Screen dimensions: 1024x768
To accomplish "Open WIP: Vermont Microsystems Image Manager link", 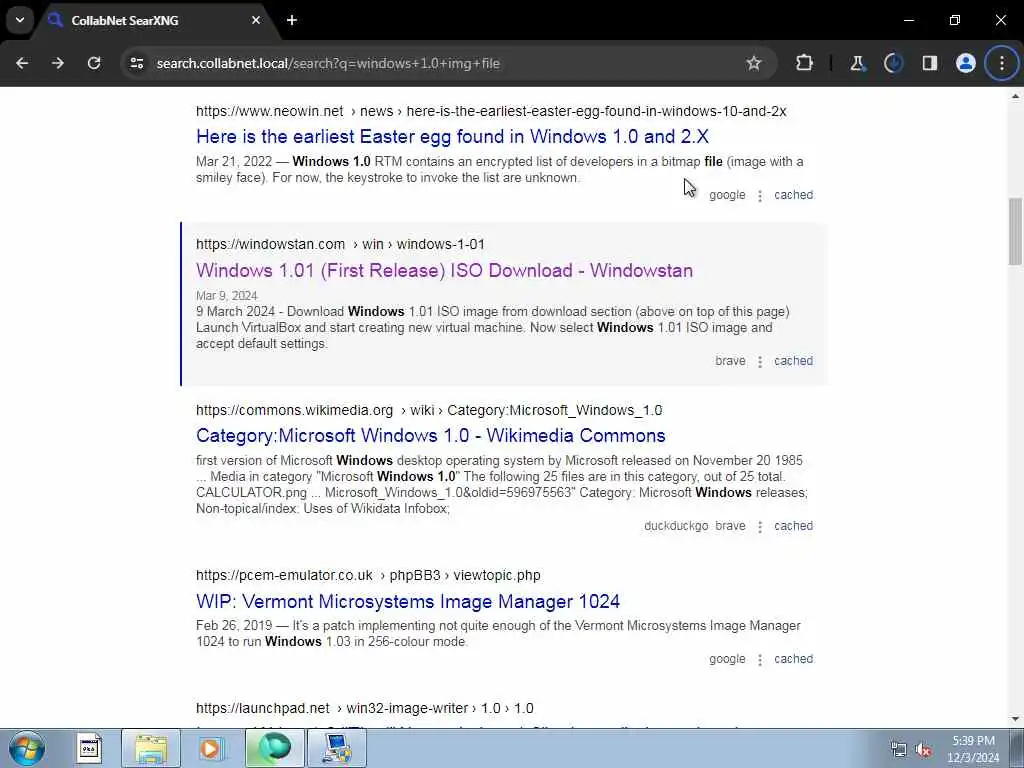I will pyautogui.click(x=408, y=601).
